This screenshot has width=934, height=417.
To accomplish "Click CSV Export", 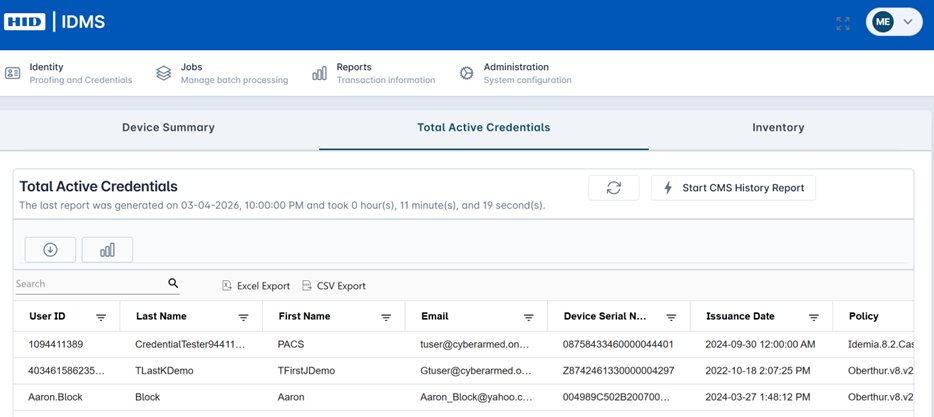I will pyautogui.click(x=334, y=286).
